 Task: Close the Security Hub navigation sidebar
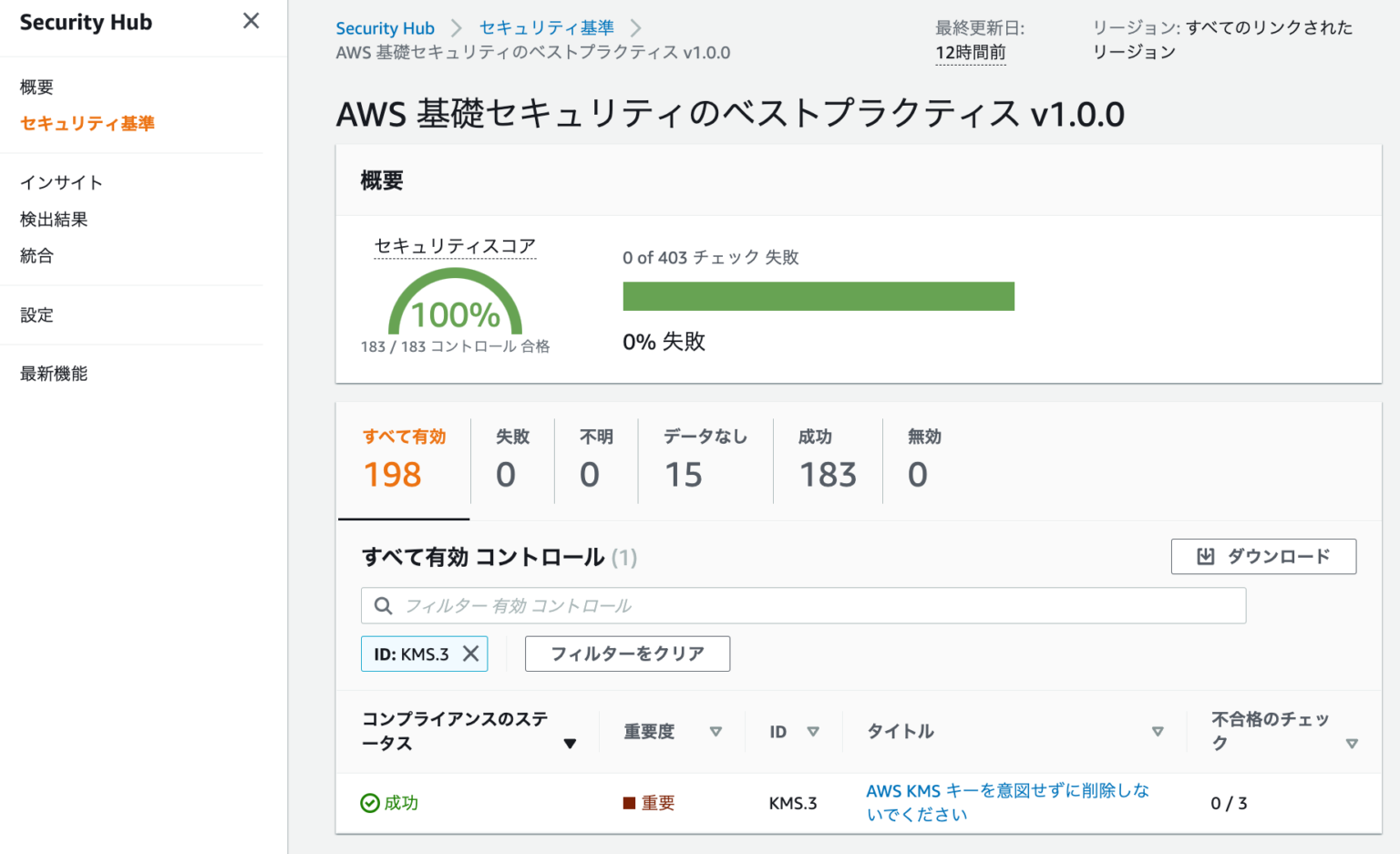coord(251,20)
